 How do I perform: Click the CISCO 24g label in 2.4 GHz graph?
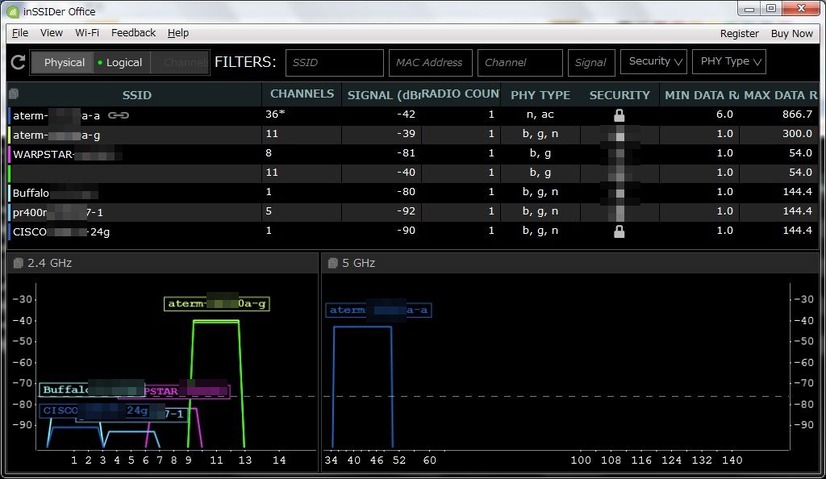[95, 410]
